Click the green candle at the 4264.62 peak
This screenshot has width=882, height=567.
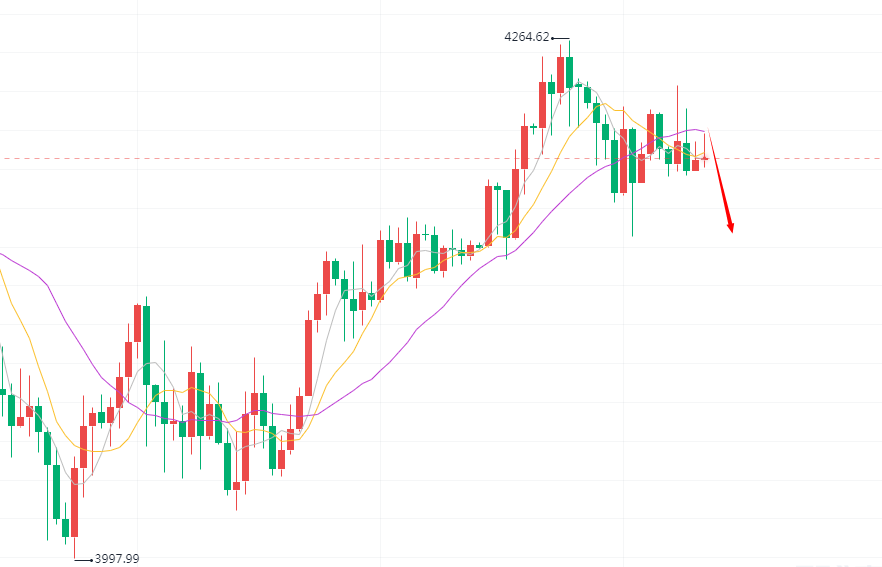569,72
